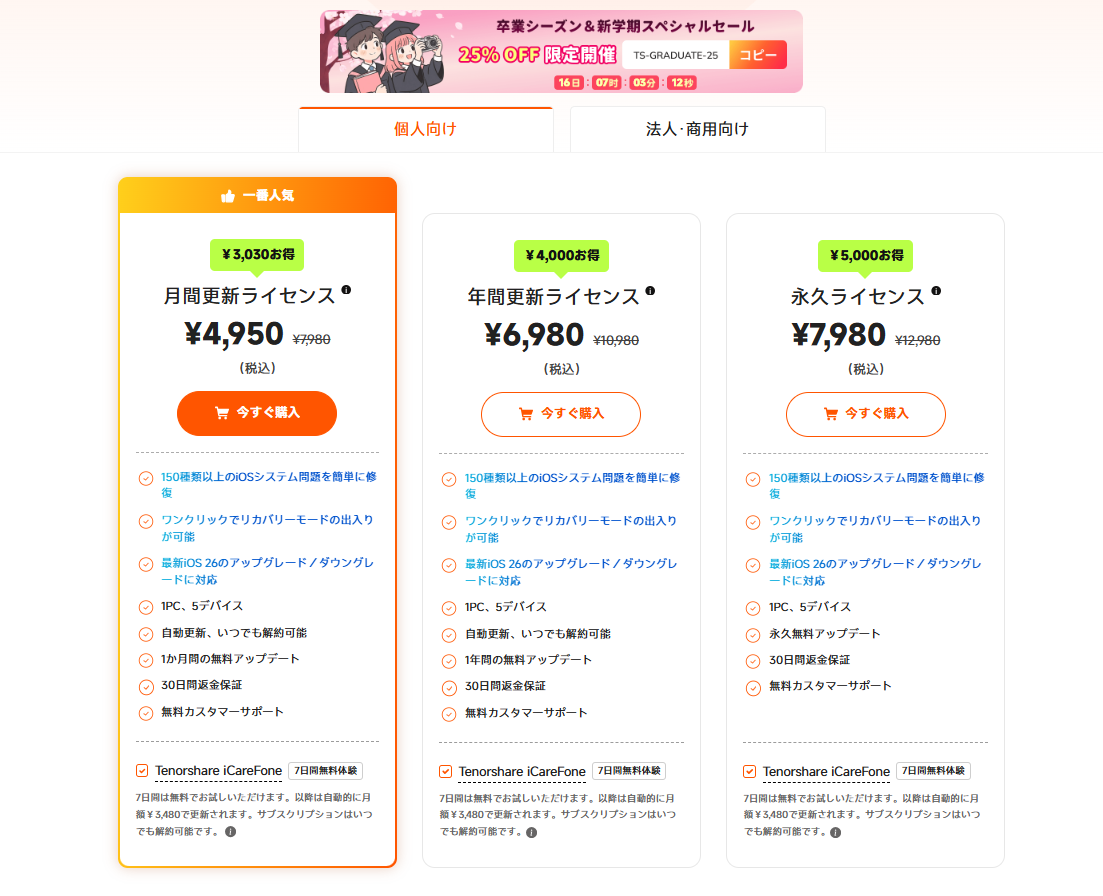
Task: Click the コピー coupon code button
Action: coord(757,54)
